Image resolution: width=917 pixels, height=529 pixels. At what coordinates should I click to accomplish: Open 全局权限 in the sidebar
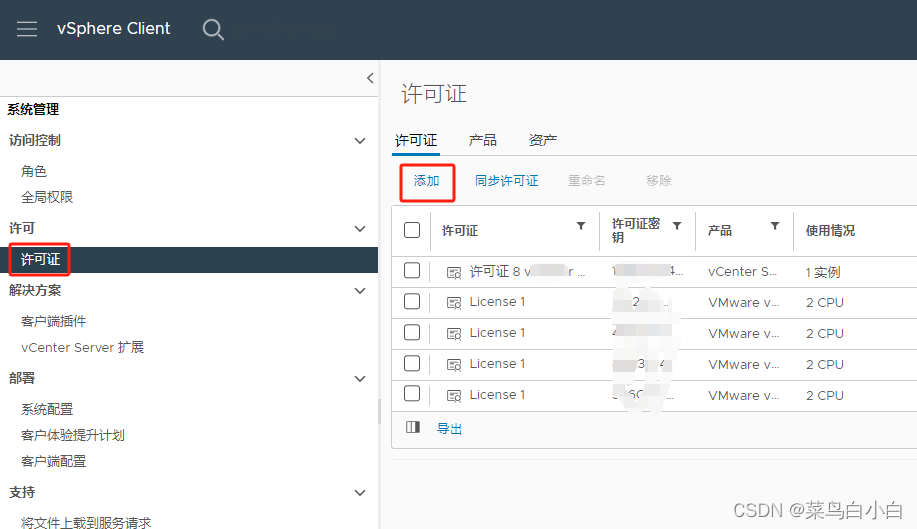[x=47, y=198]
